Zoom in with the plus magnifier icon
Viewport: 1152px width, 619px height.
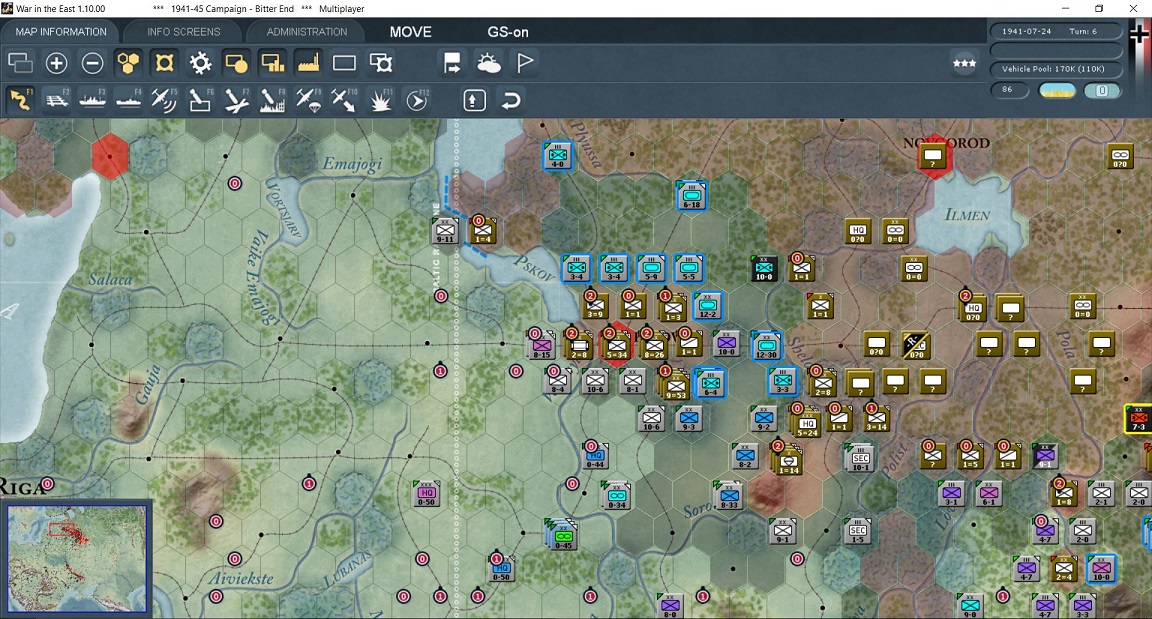click(x=56, y=63)
